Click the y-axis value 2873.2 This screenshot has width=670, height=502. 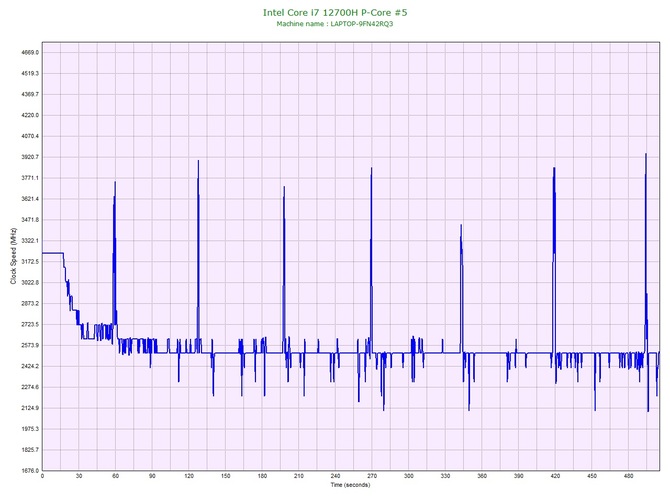30,304
